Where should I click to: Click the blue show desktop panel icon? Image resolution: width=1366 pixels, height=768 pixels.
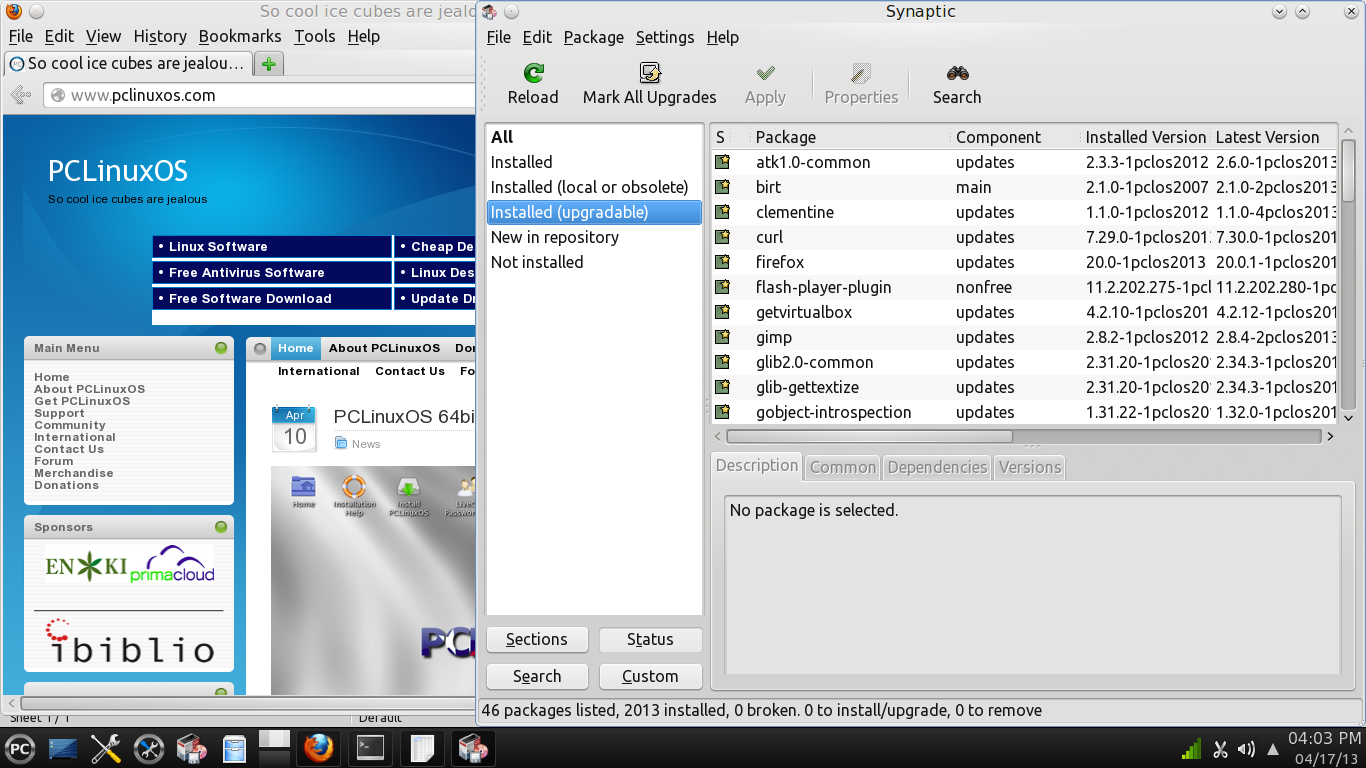coord(63,748)
